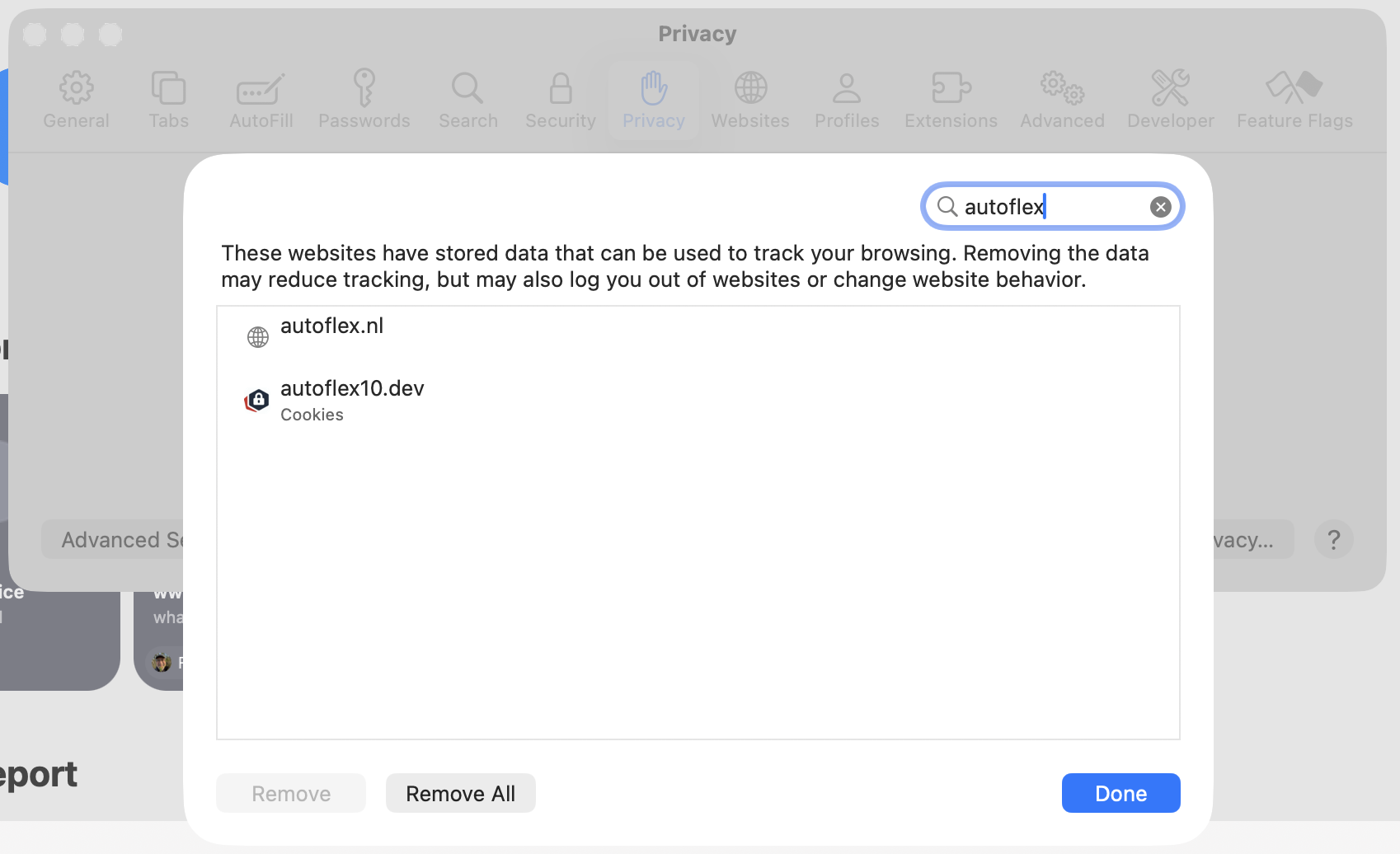The width and height of the screenshot is (1400, 854).
Task: Open the Passwords key icon
Action: (x=364, y=88)
